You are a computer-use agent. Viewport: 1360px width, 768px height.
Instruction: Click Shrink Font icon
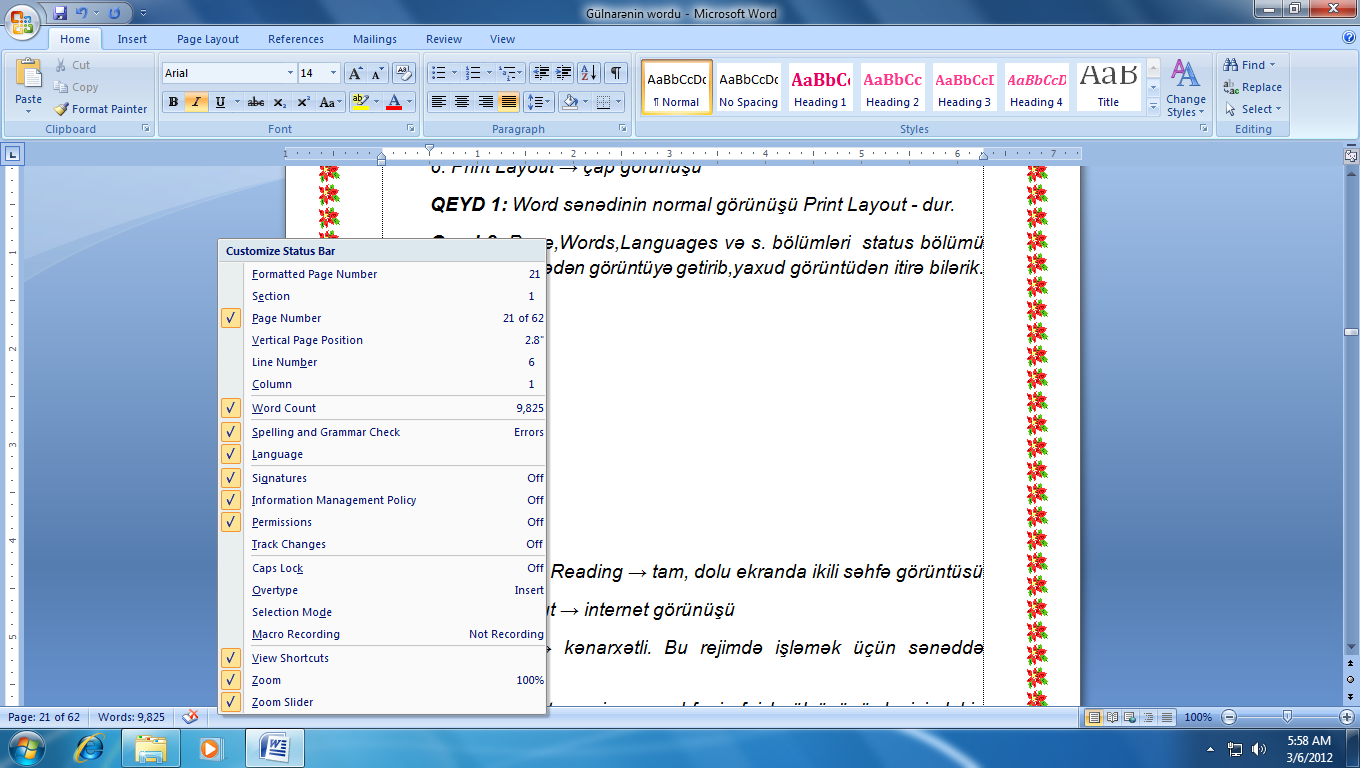coord(377,73)
